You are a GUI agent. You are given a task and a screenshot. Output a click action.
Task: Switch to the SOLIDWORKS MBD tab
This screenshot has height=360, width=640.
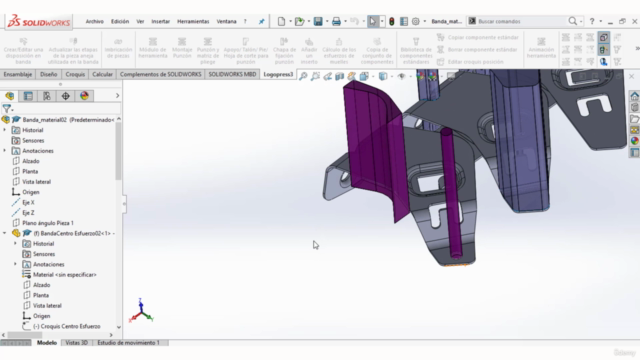(232, 74)
